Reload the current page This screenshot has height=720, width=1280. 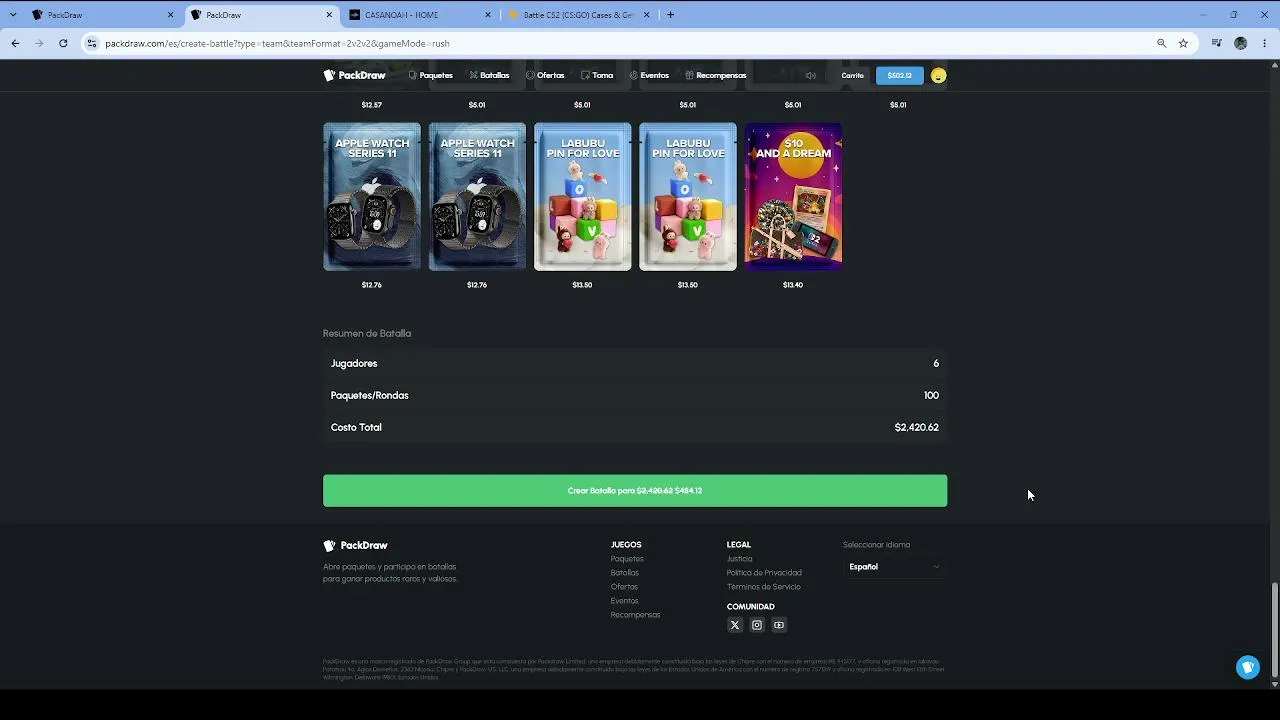click(63, 43)
